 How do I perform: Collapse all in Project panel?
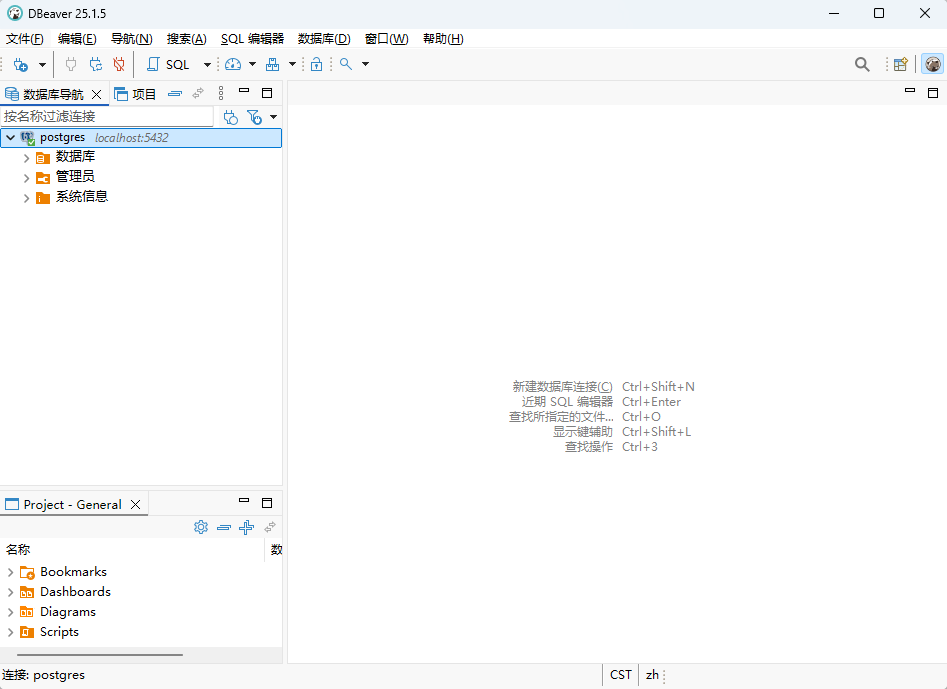[224, 528]
